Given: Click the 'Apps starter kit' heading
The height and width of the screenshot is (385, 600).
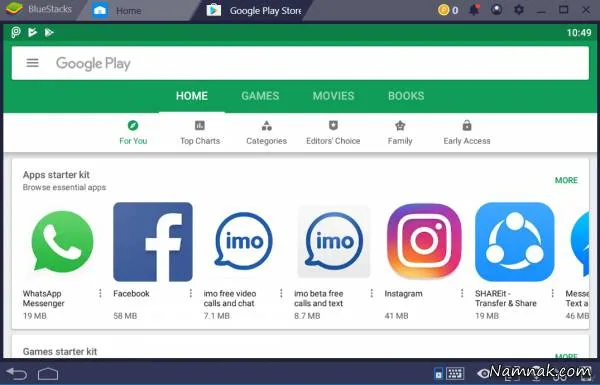Looking at the screenshot, I should 56,175.
